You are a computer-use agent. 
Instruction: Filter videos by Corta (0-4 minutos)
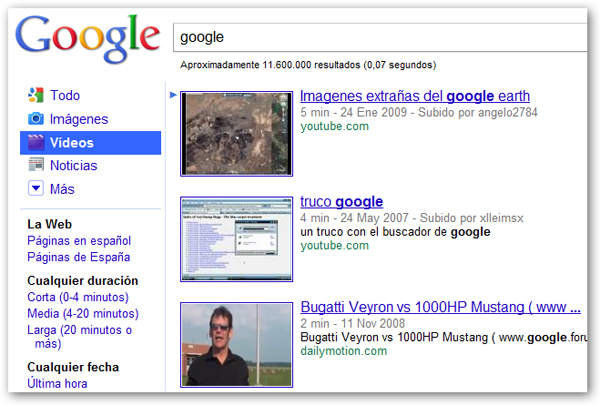[x=78, y=297]
